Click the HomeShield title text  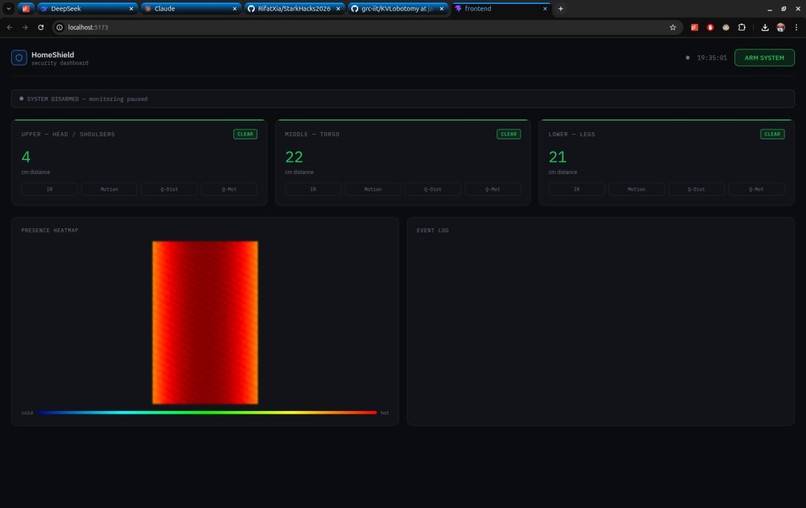click(52, 55)
